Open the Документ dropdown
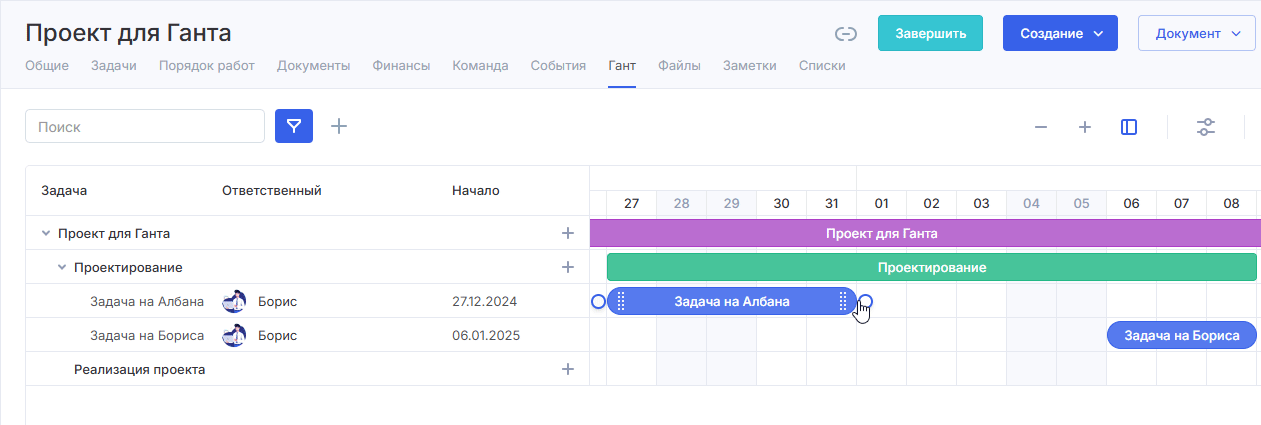 [x=1197, y=33]
